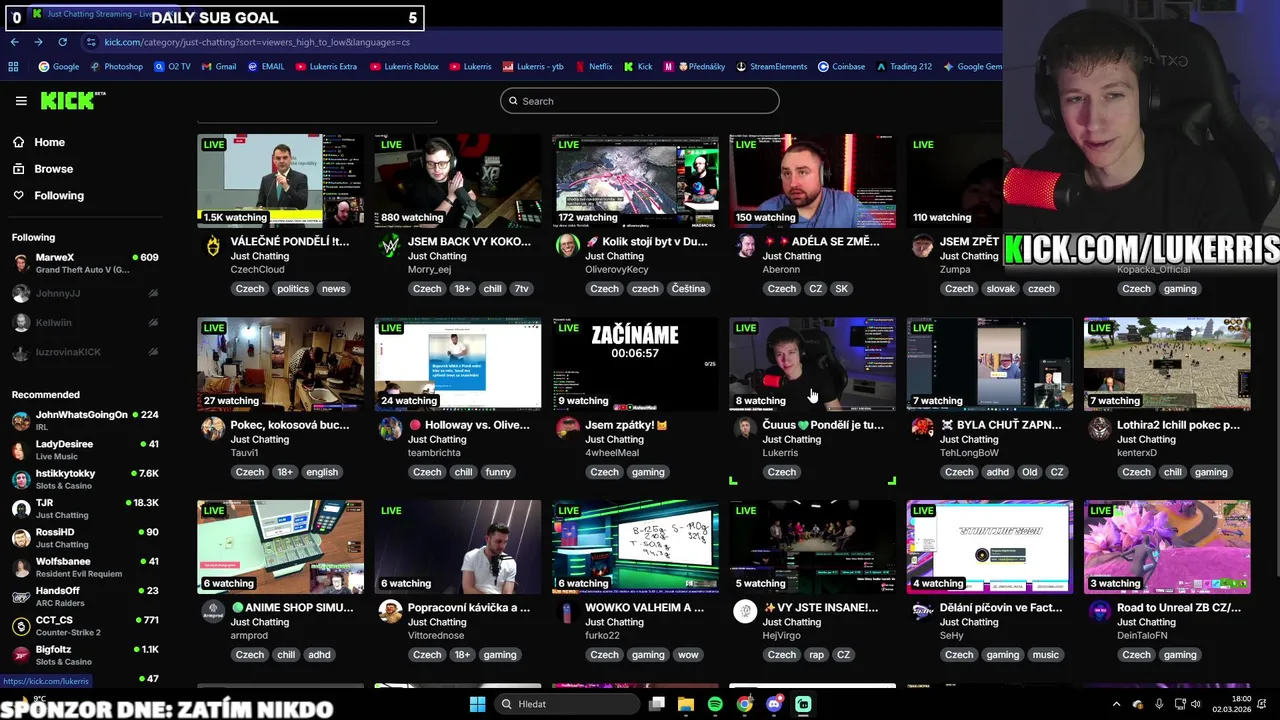Viewport: 1280px width, 720px height.
Task: Open the 880 watching Morry_eej thumbnail
Action: click(457, 181)
